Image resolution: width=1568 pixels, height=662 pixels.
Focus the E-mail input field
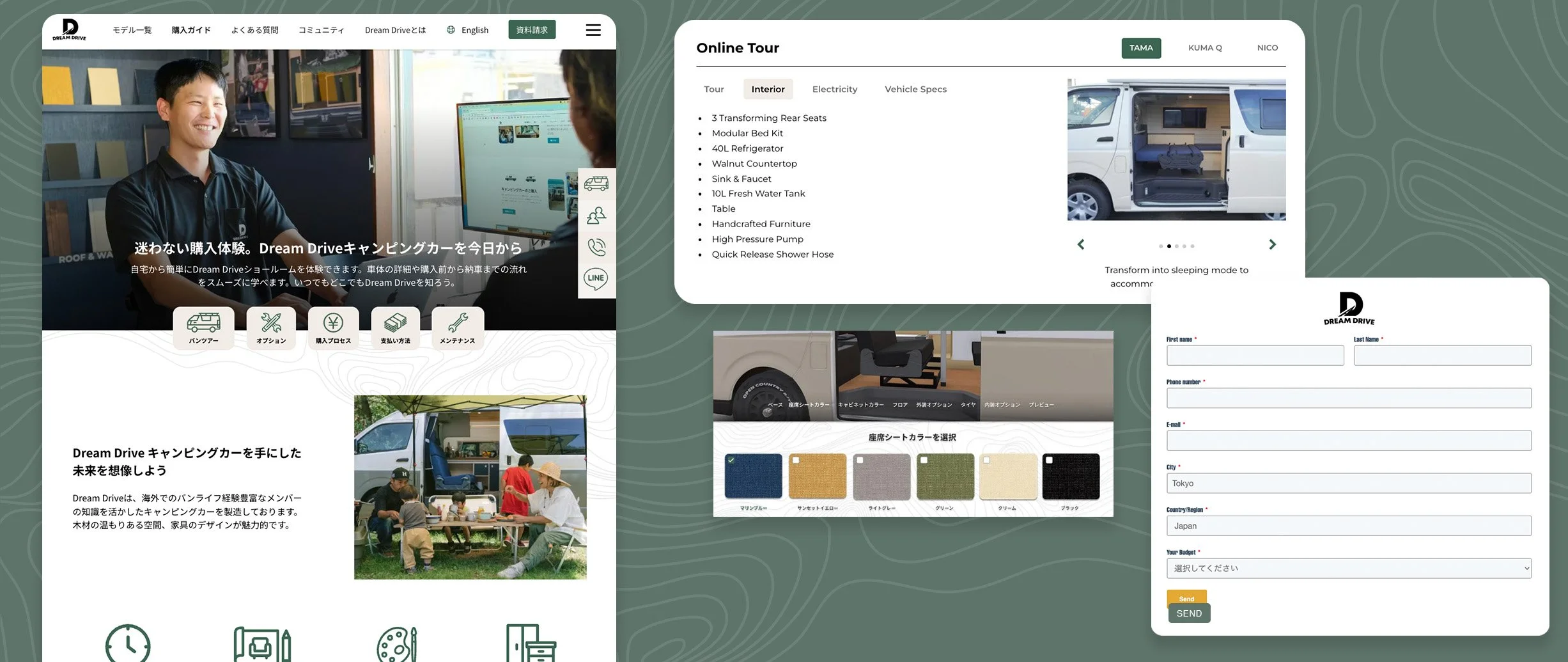(1349, 441)
